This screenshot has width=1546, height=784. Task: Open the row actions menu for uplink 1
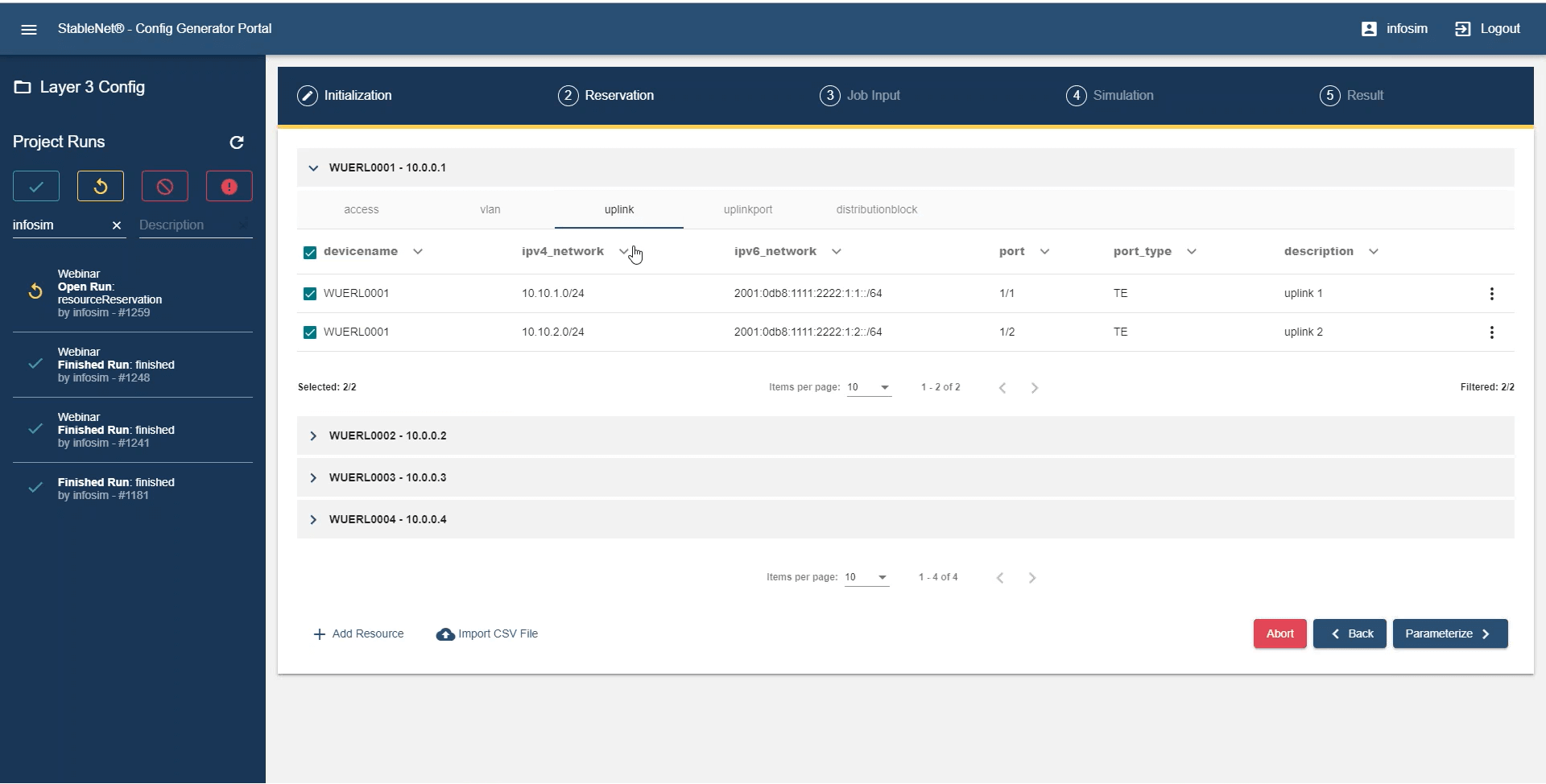click(x=1492, y=293)
